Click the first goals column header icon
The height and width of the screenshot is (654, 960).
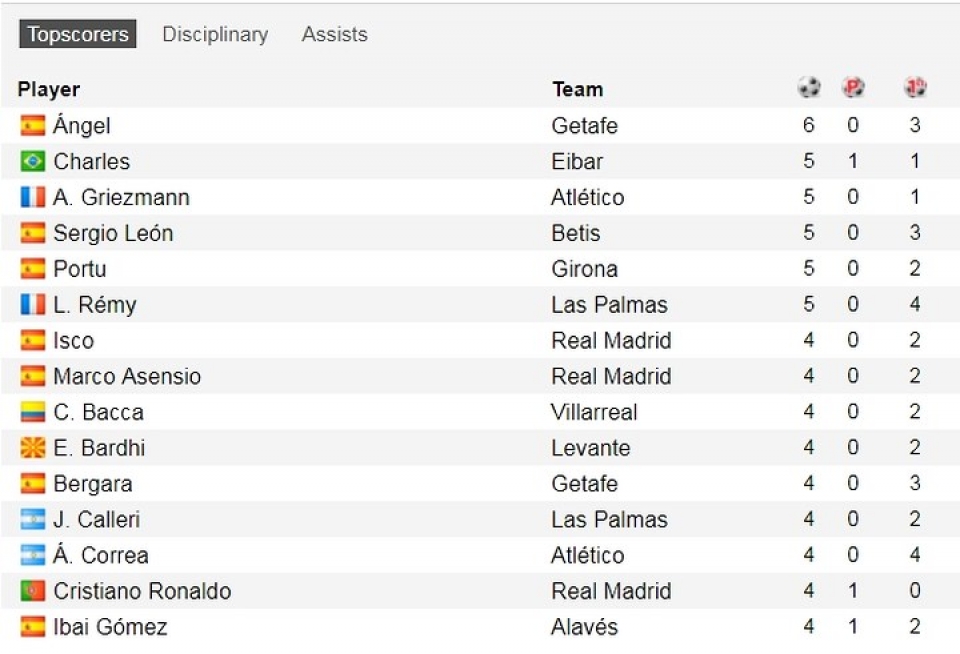915,88
